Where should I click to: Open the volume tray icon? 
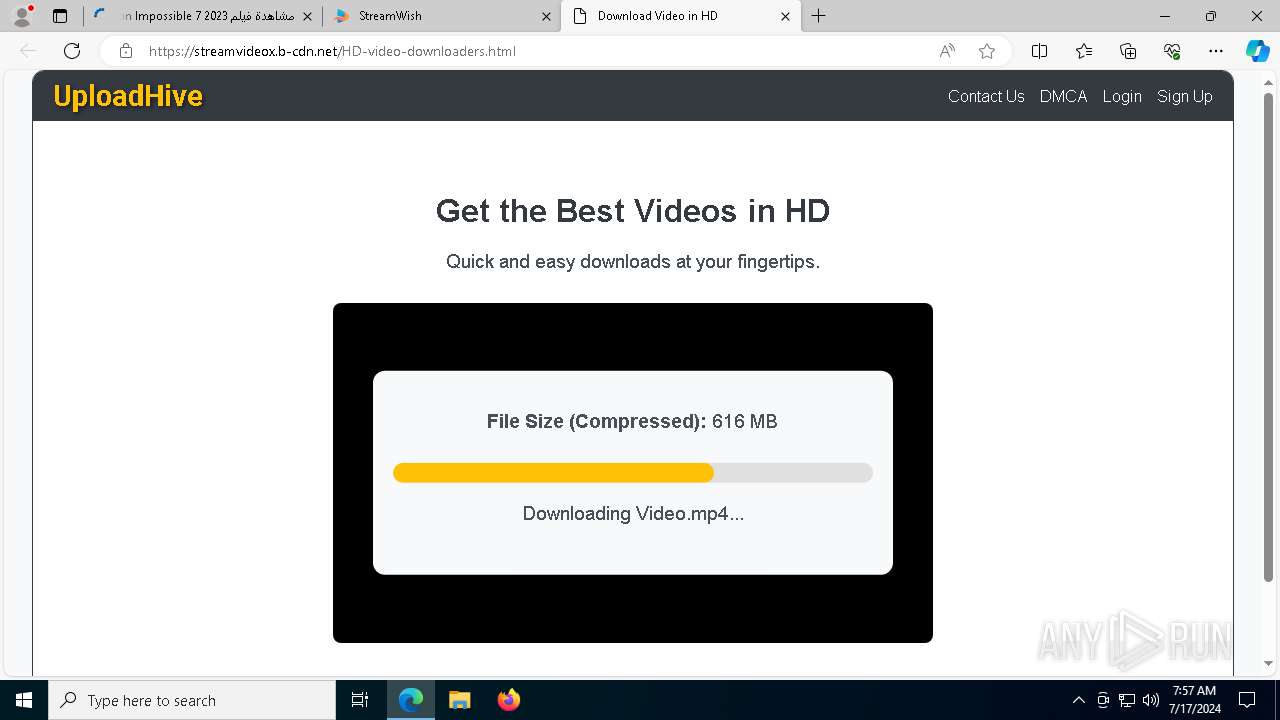1150,700
